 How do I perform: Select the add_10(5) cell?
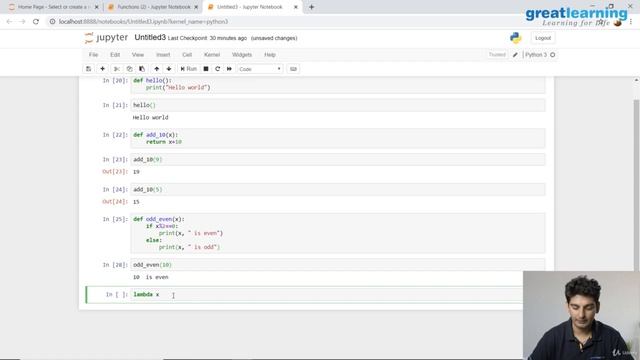point(338,189)
